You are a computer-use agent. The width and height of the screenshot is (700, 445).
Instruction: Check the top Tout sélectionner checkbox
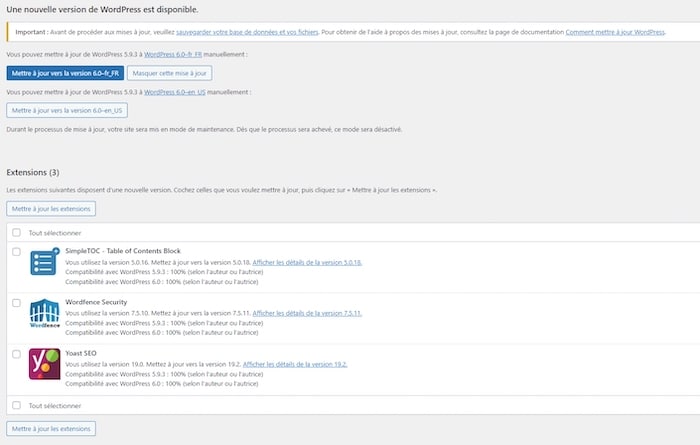[17, 233]
